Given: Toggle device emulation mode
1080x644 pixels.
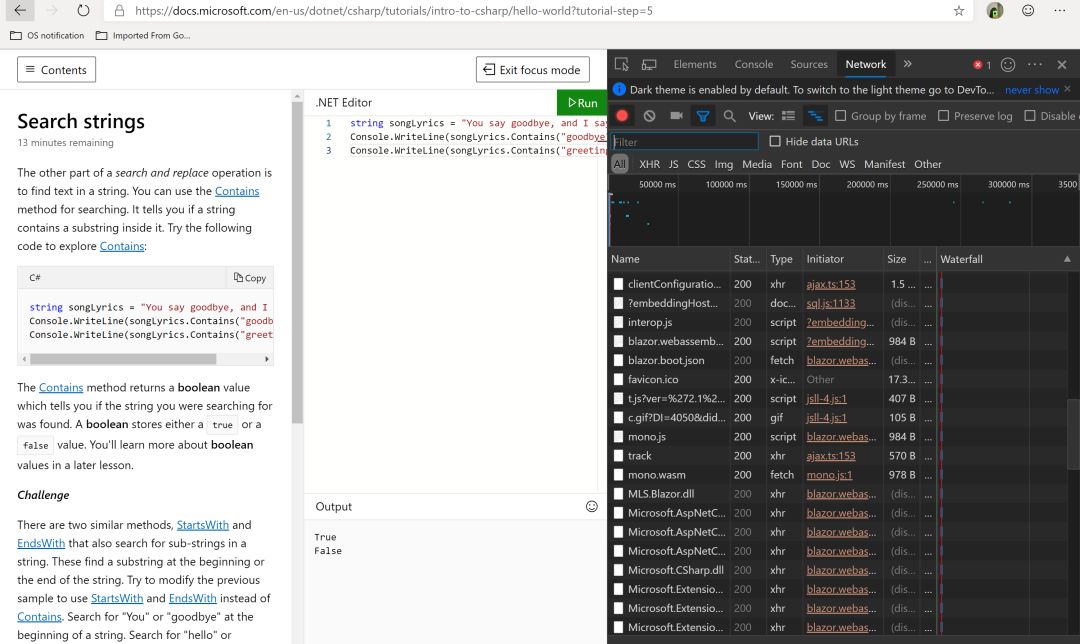Looking at the screenshot, I should pos(649,64).
